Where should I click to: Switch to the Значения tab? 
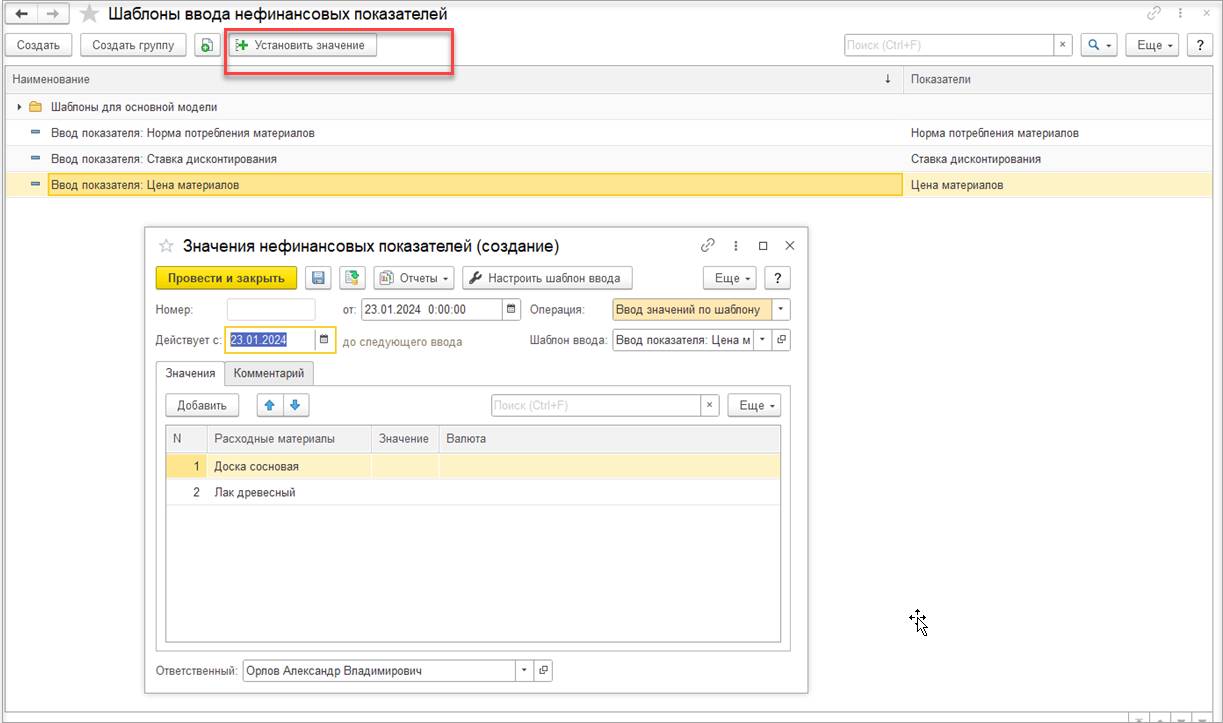pos(190,373)
